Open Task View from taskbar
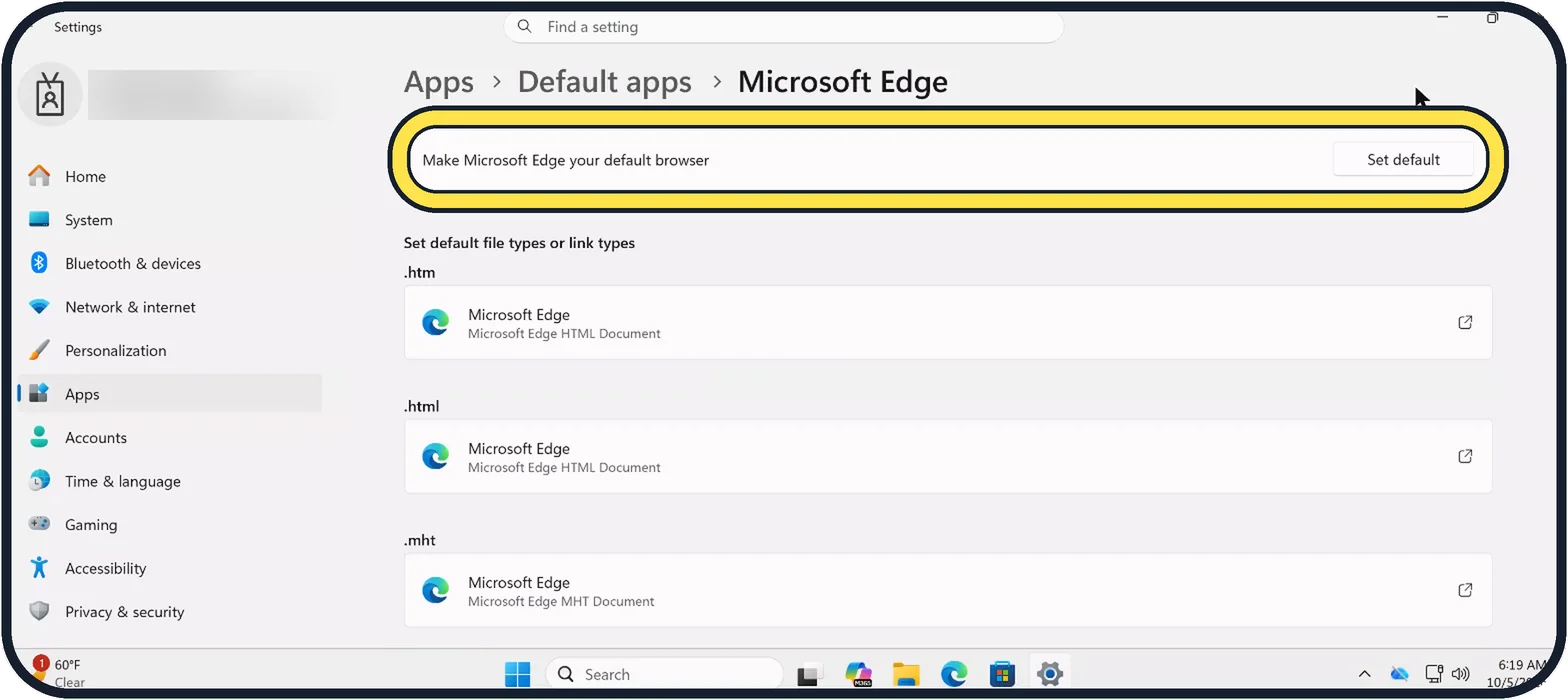The image size is (1568, 700). point(809,675)
